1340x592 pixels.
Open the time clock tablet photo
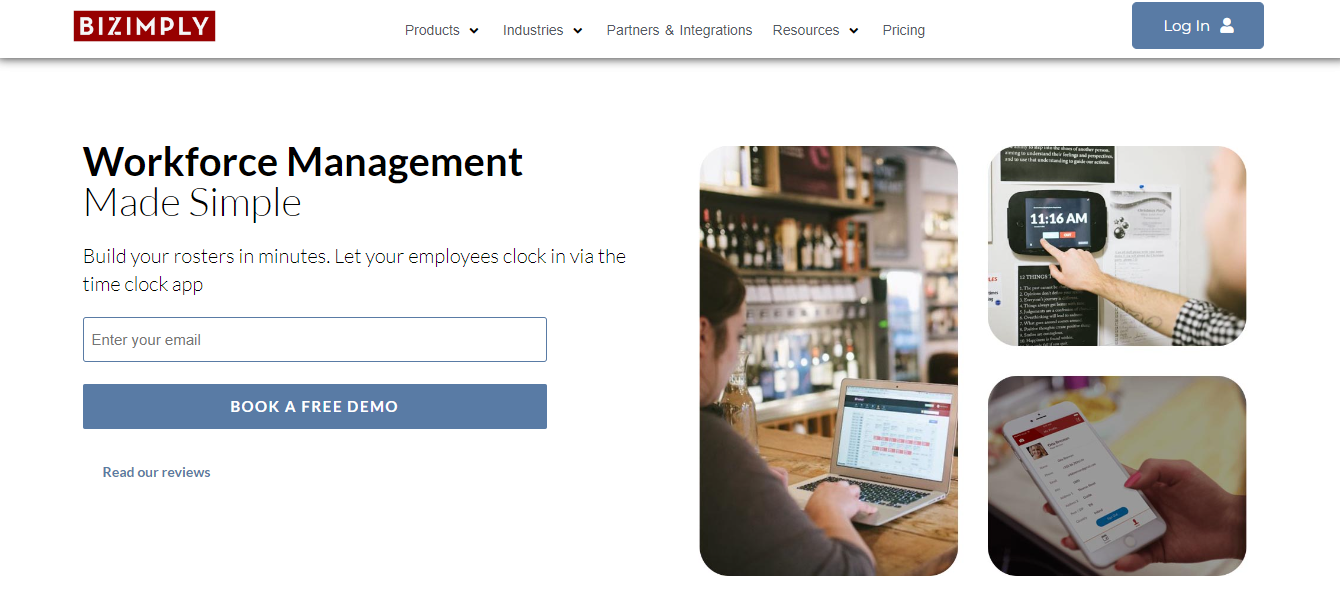pos(1117,246)
